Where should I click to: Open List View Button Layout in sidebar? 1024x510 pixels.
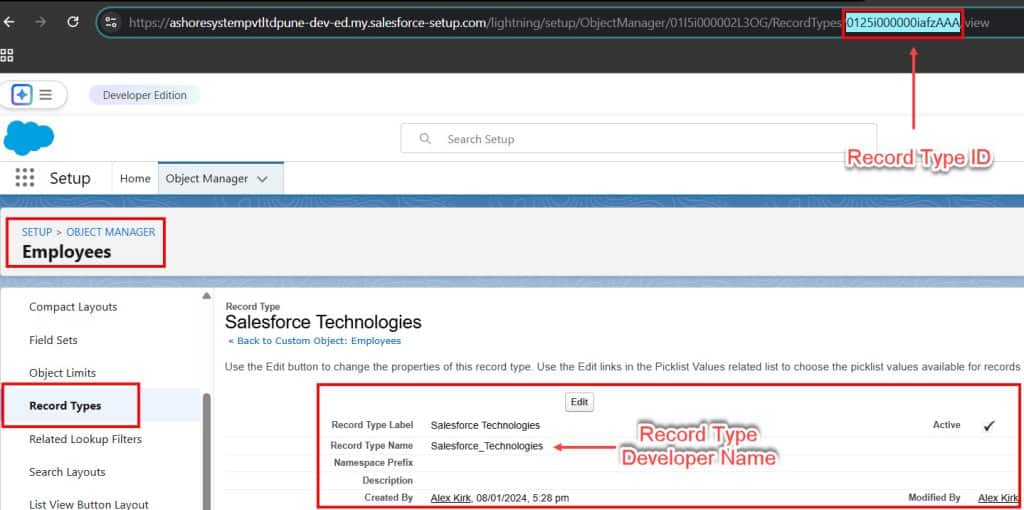(x=89, y=504)
